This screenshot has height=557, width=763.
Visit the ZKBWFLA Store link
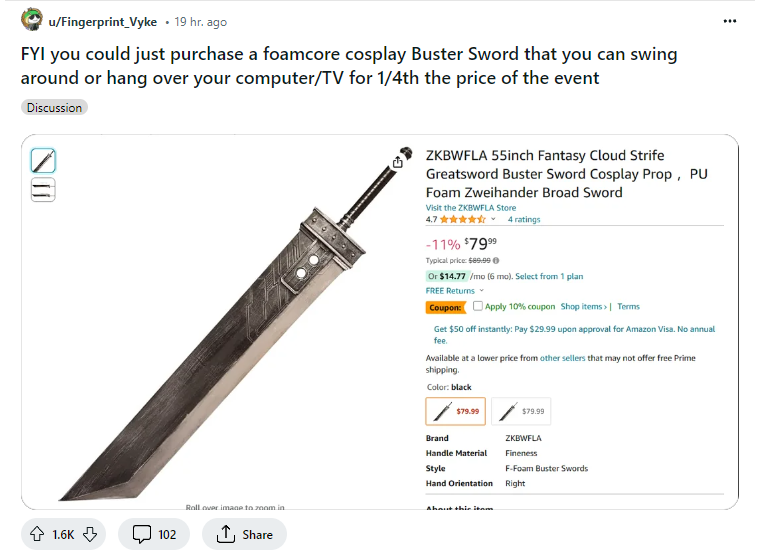click(471, 208)
